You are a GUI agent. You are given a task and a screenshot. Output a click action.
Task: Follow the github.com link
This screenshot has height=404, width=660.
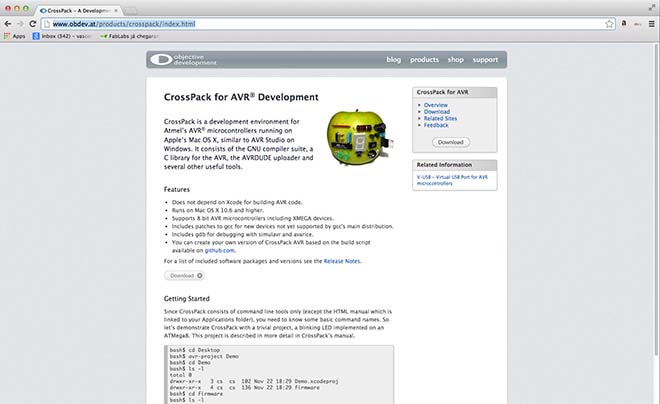pyautogui.click(x=220, y=250)
